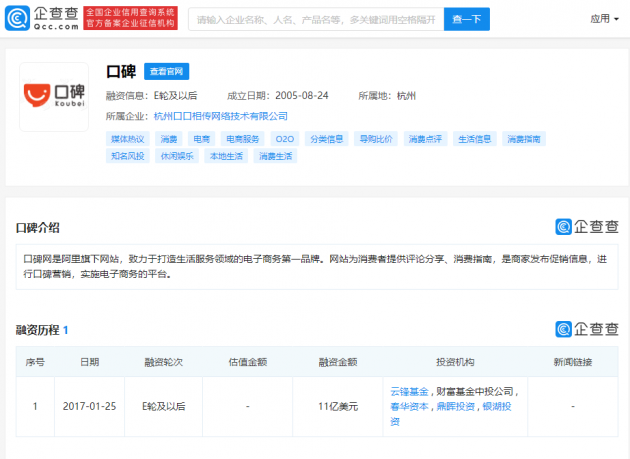Select the 导购比价 tag

click(x=376, y=139)
